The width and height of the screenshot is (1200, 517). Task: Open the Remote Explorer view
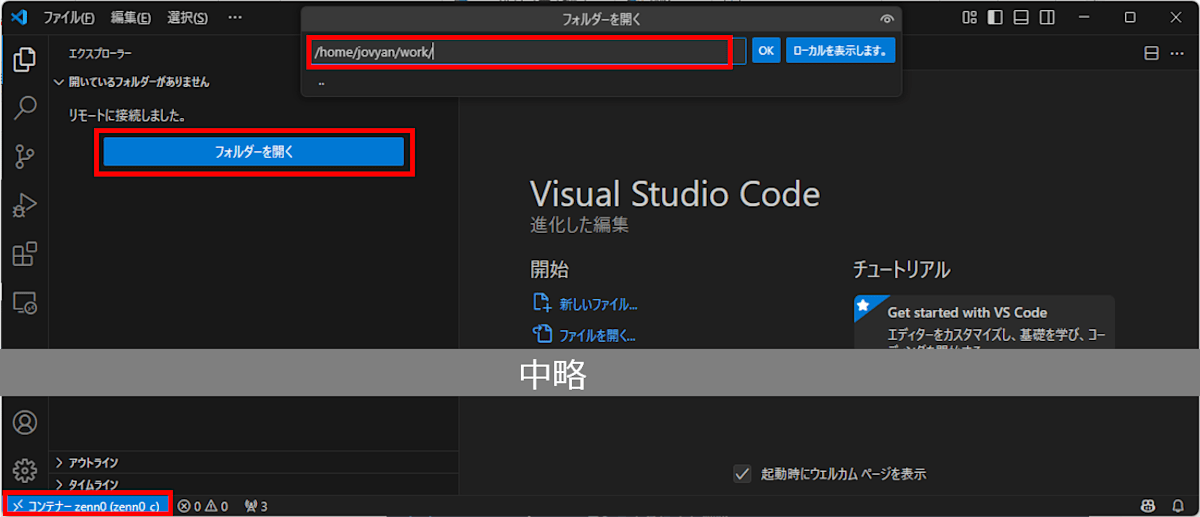coord(24,303)
